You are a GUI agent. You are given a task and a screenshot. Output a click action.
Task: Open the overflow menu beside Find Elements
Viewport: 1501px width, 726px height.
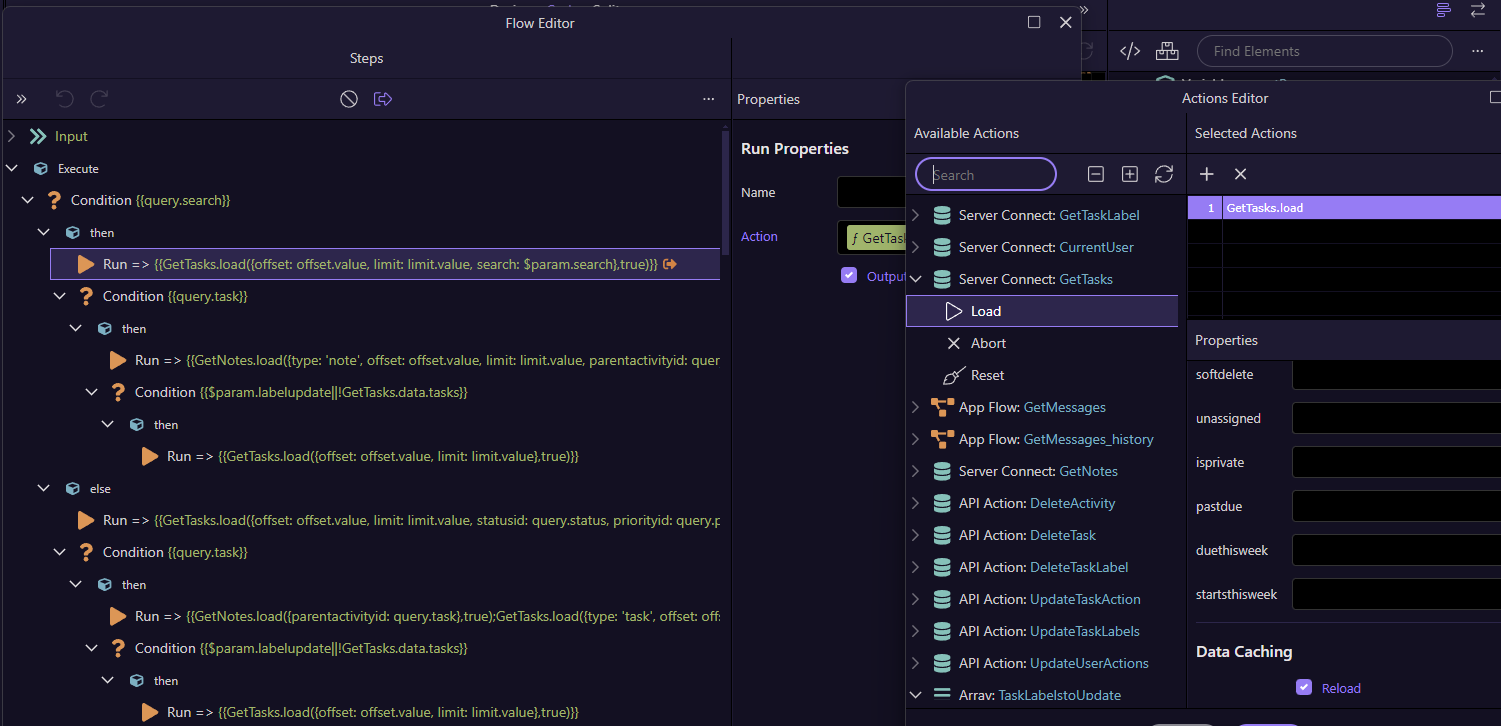click(x=1477, y=50)
